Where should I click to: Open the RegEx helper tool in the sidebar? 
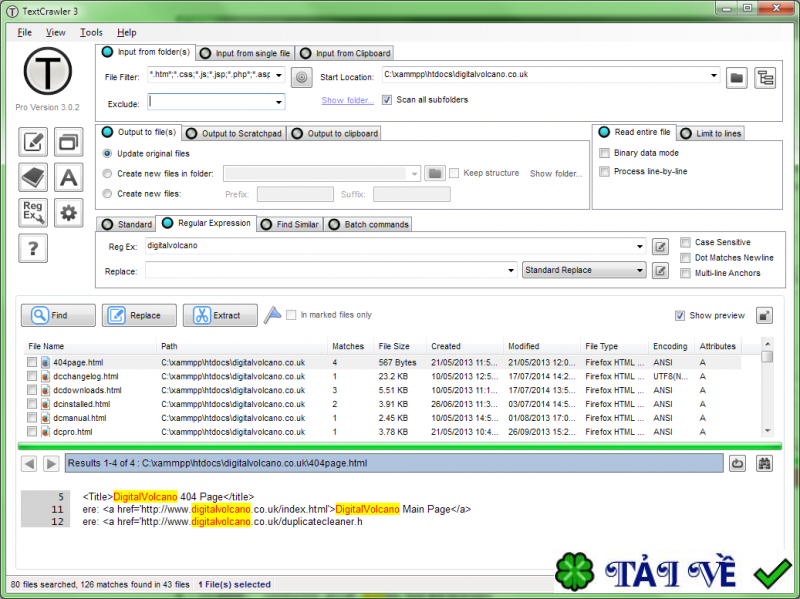tap(33, 210)
